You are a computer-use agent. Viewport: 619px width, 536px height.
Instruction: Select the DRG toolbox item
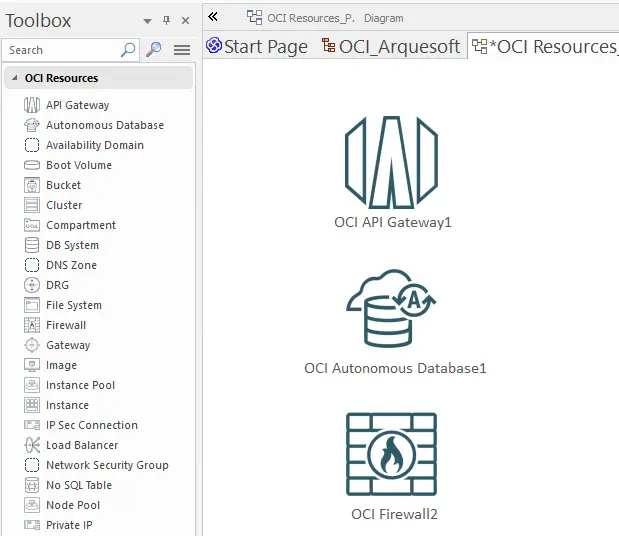[x=57, y=285]
